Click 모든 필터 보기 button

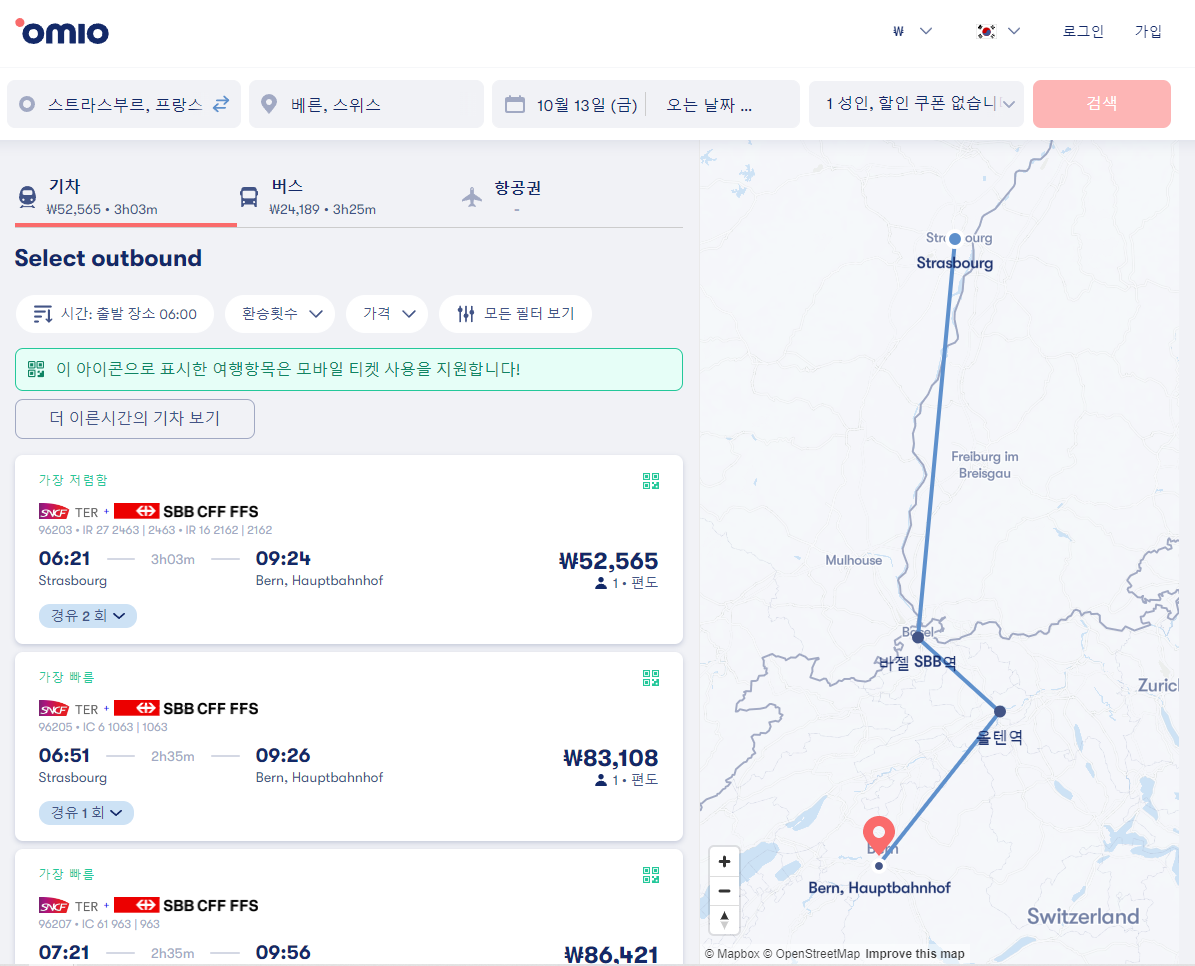pos(515,314)
